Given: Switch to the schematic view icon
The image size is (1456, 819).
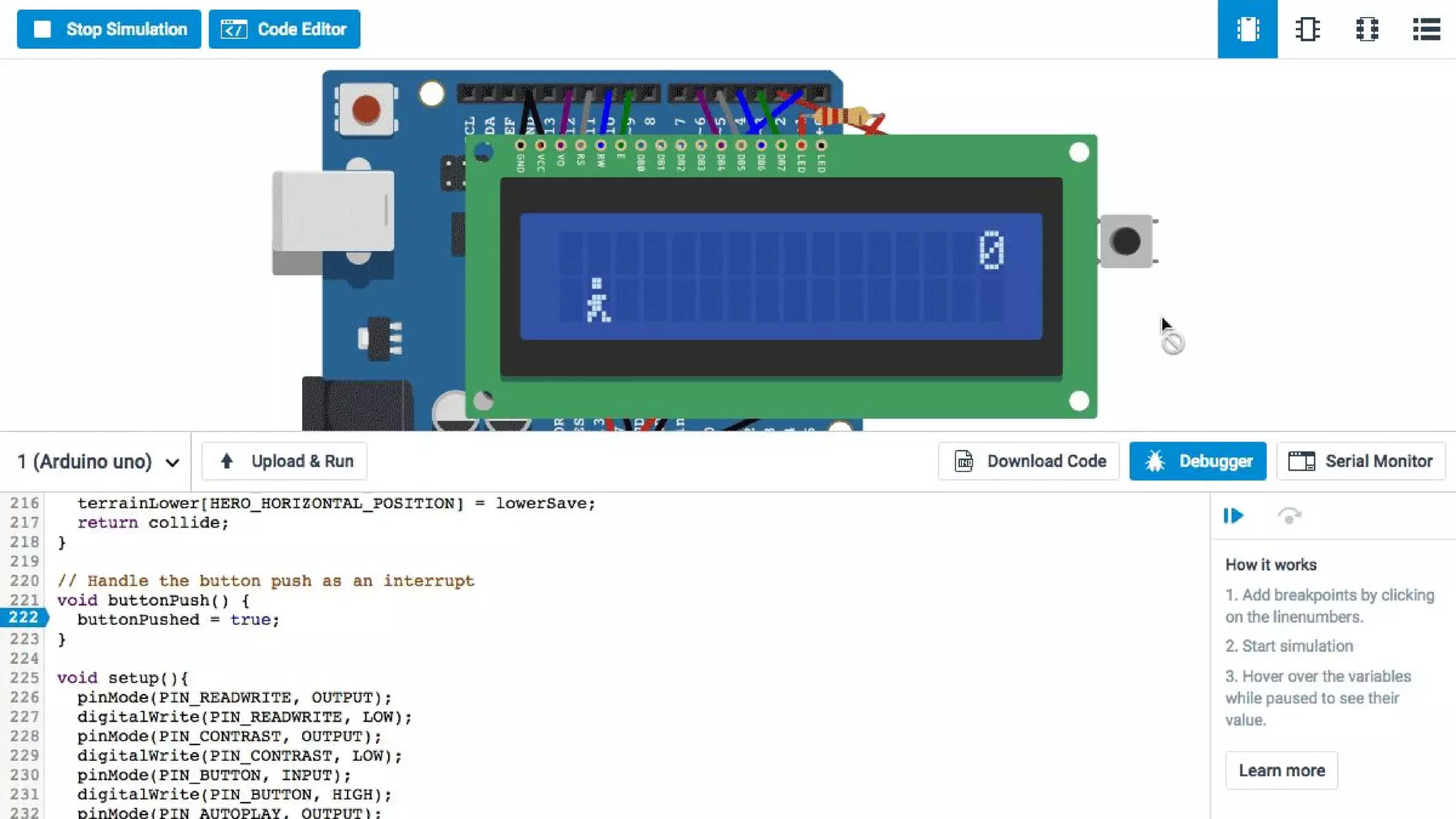Looking at the screenshot, I should [1307, 29].
